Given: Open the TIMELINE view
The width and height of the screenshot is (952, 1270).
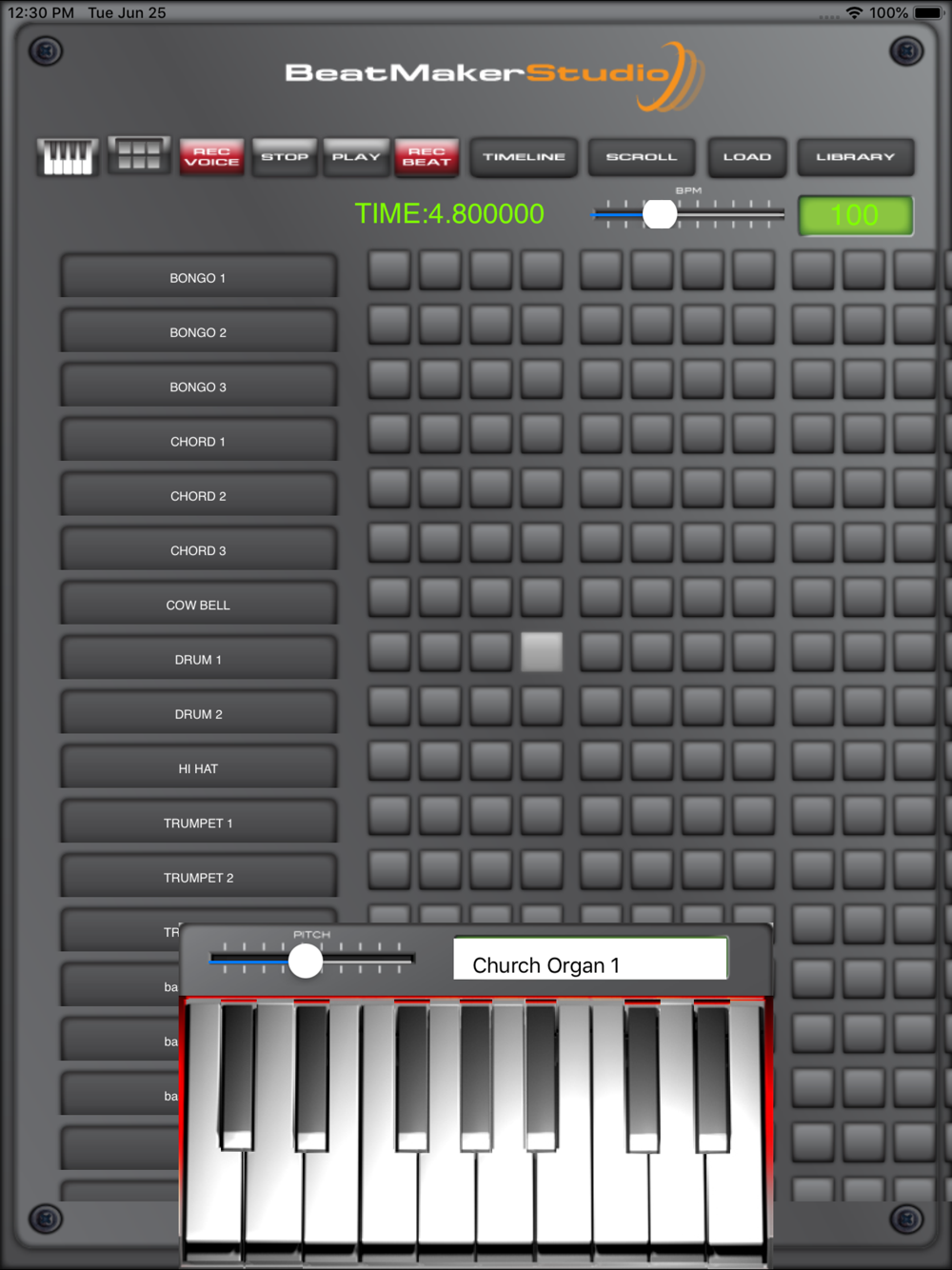Looking at the screenshot, I should 524,157.
